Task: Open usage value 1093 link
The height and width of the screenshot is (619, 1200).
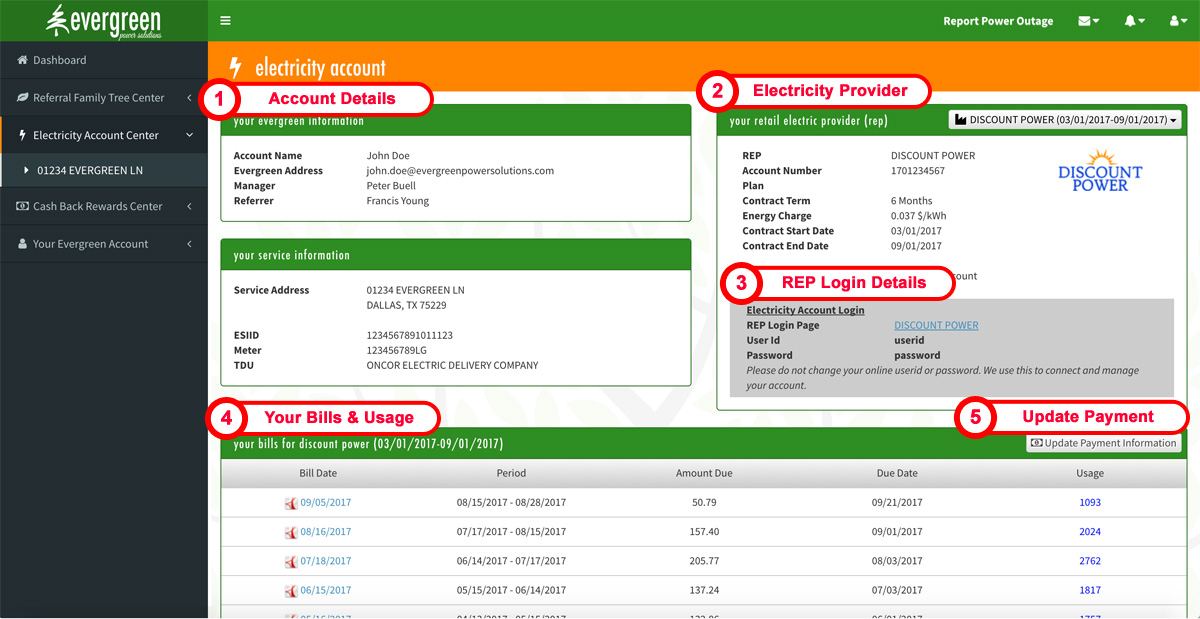Action: tap(1089, 502)
